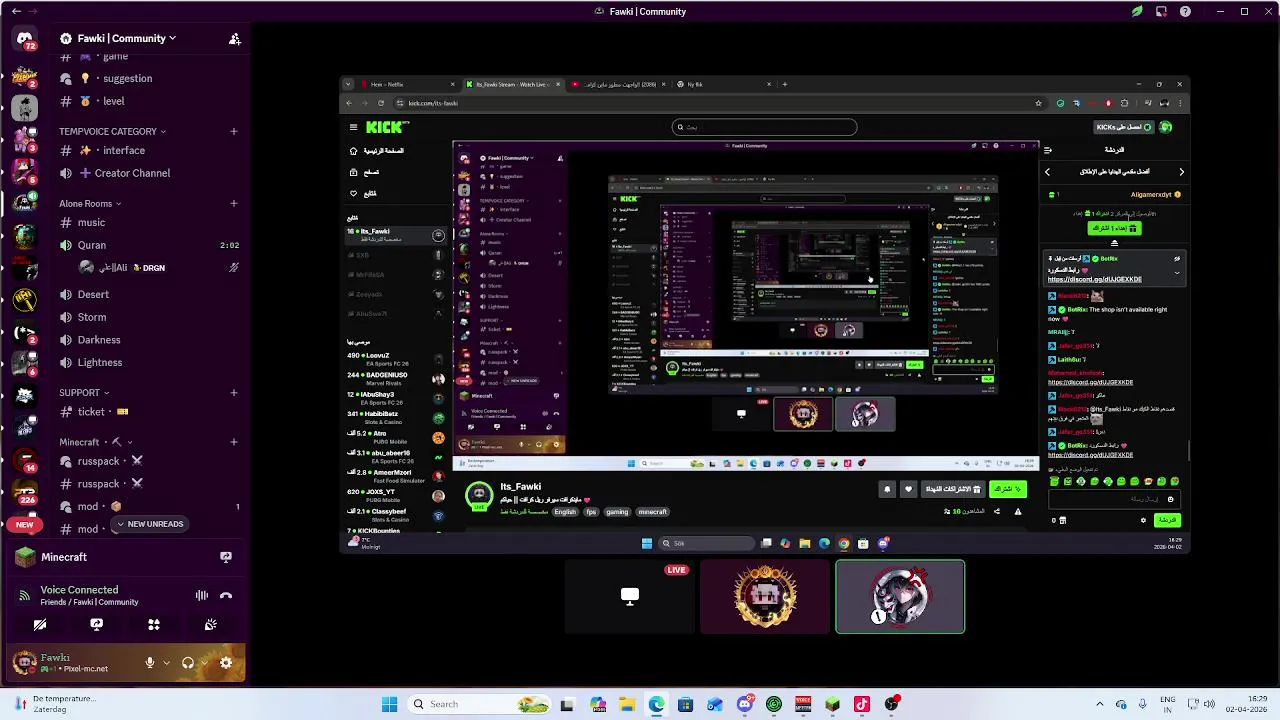Open the soundboard icon in voice panel

(x=211, y=624)
